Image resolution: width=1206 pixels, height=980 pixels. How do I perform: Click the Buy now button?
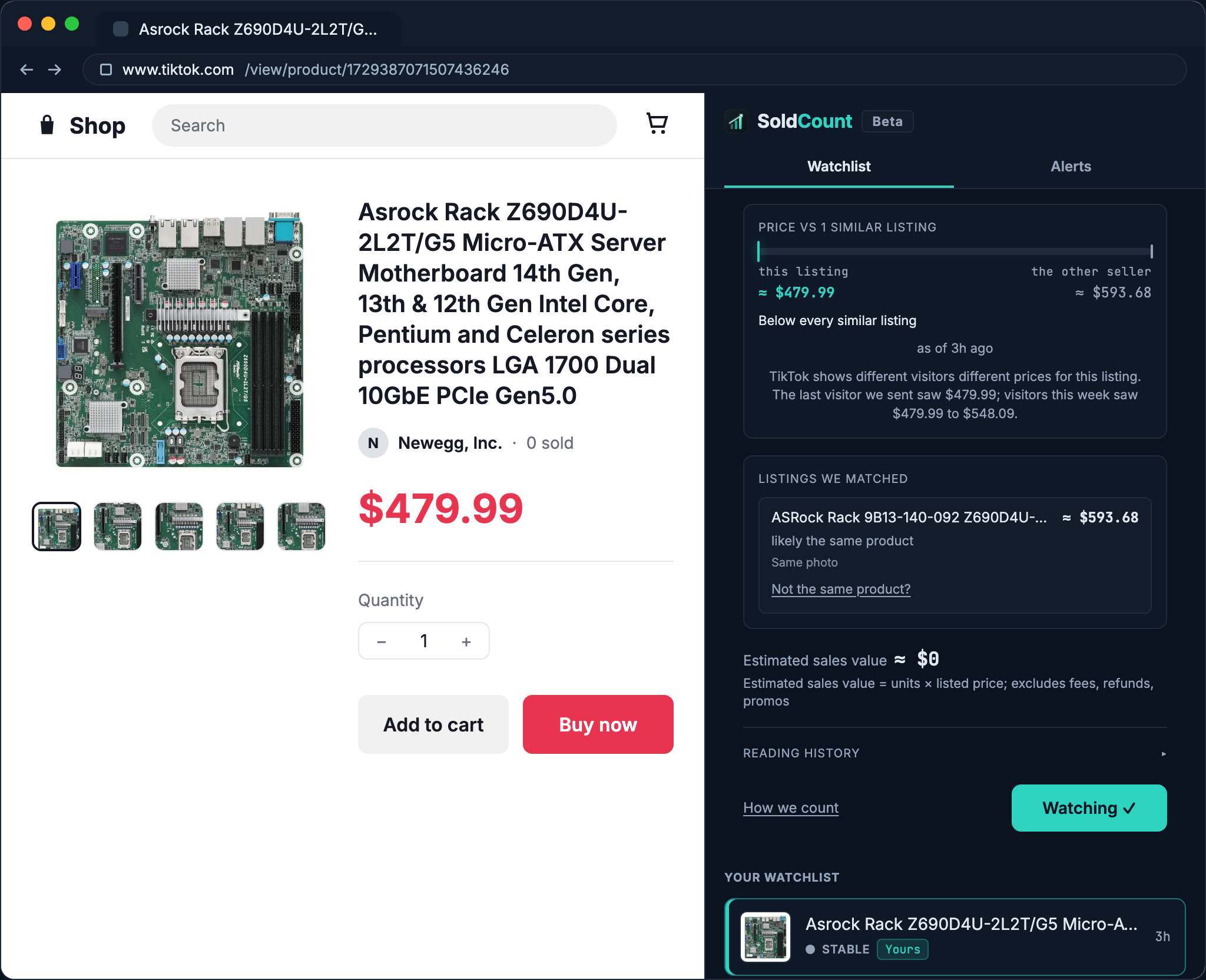click(598, 724)
